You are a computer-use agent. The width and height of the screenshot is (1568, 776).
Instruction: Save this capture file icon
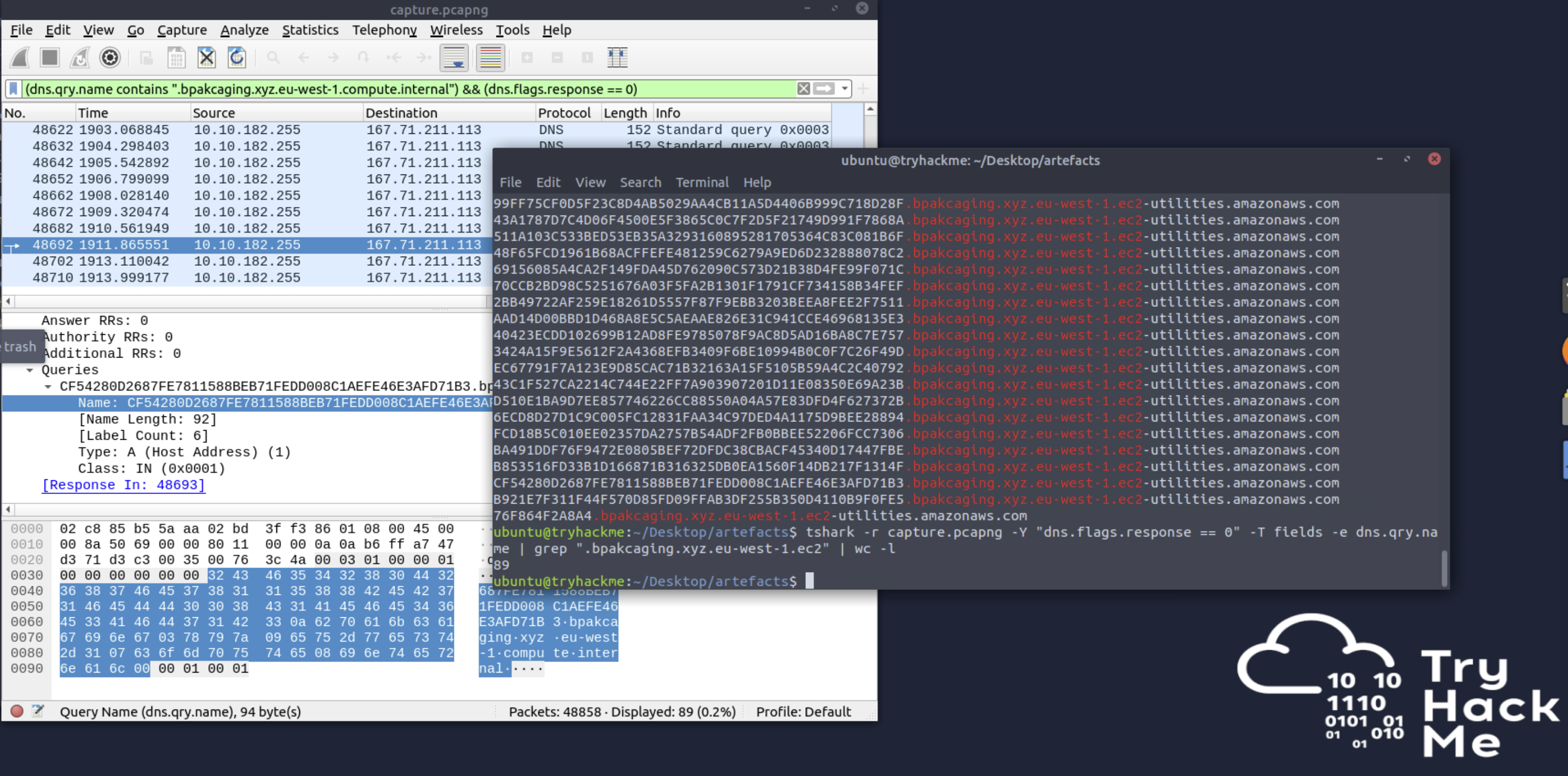point(176,58)
